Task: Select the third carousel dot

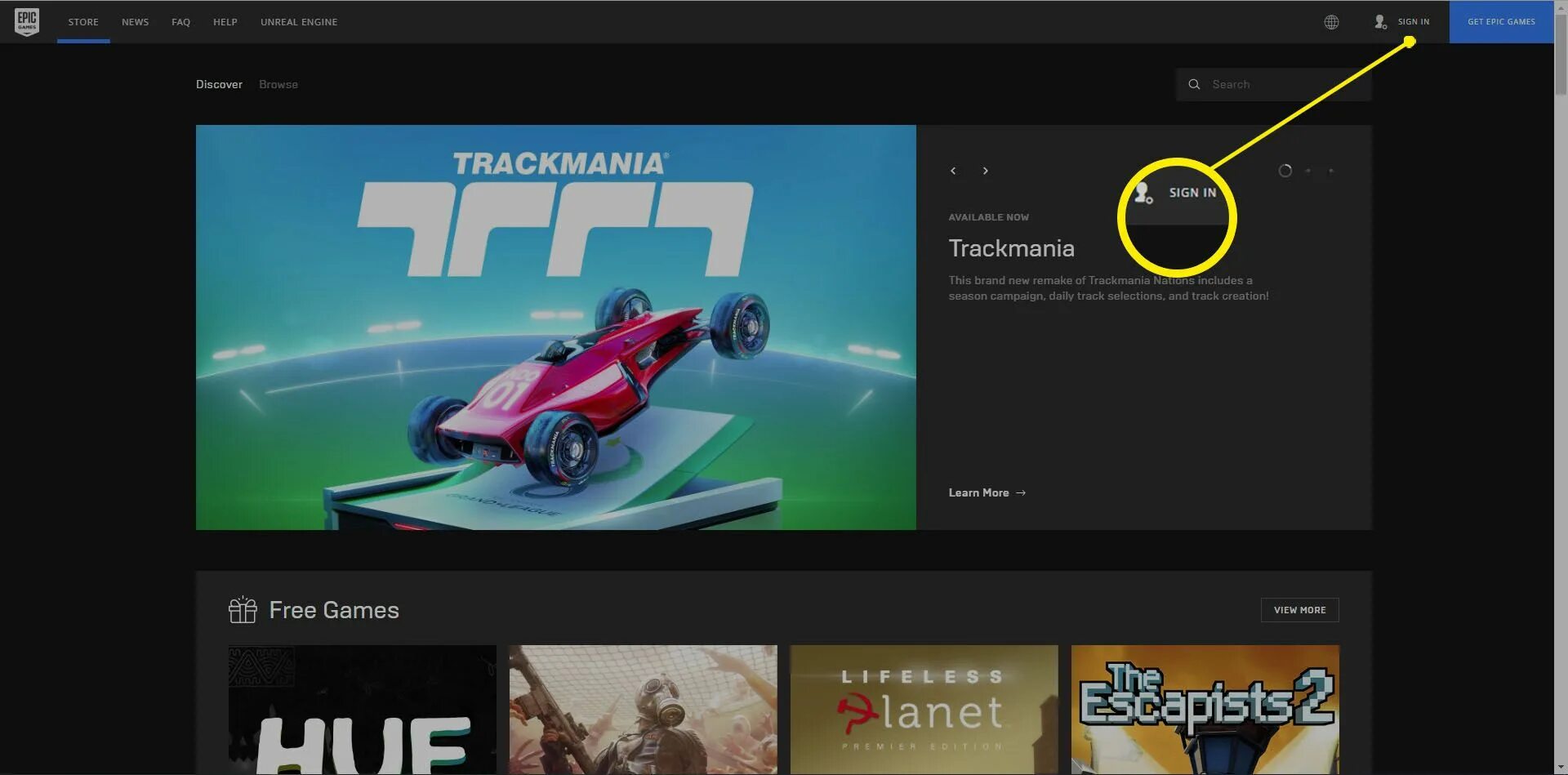Action: (1331, 171)
